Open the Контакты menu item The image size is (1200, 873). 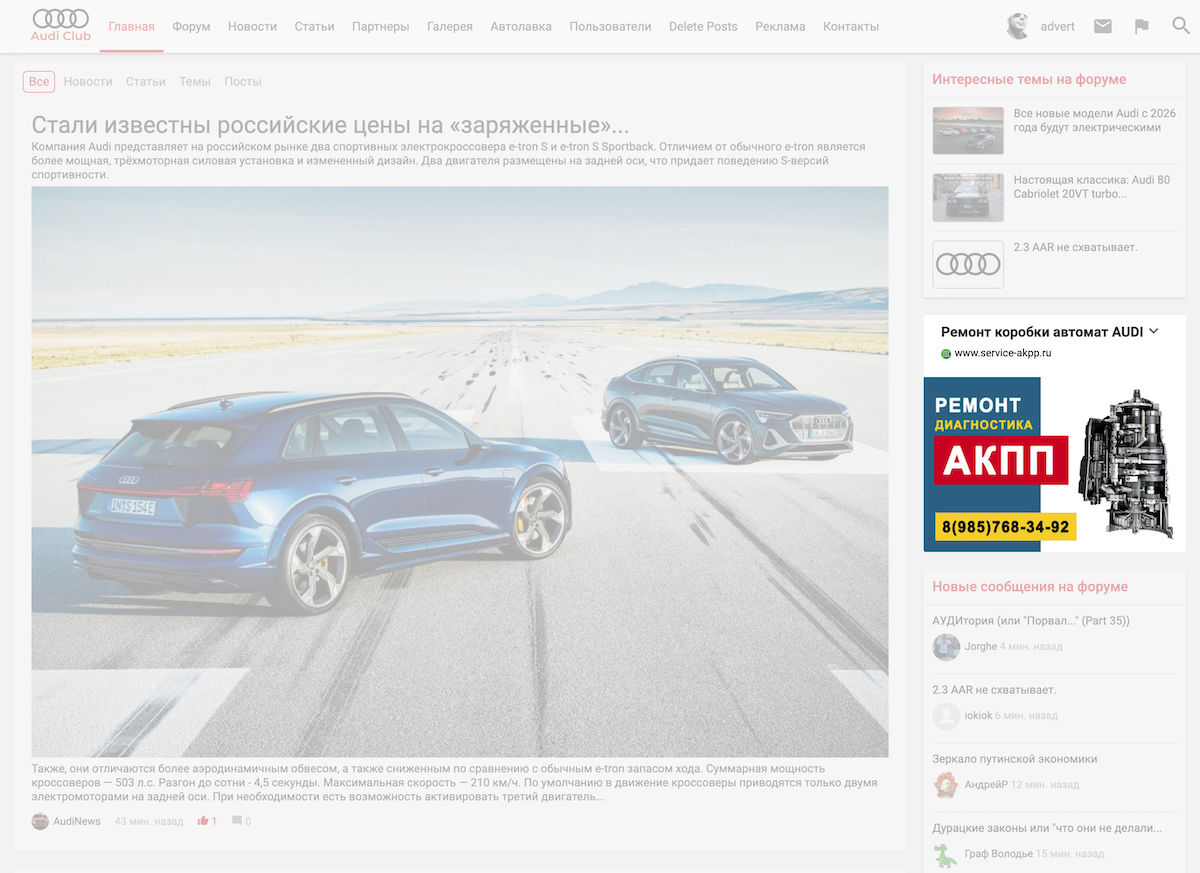(x=851, y=27)
